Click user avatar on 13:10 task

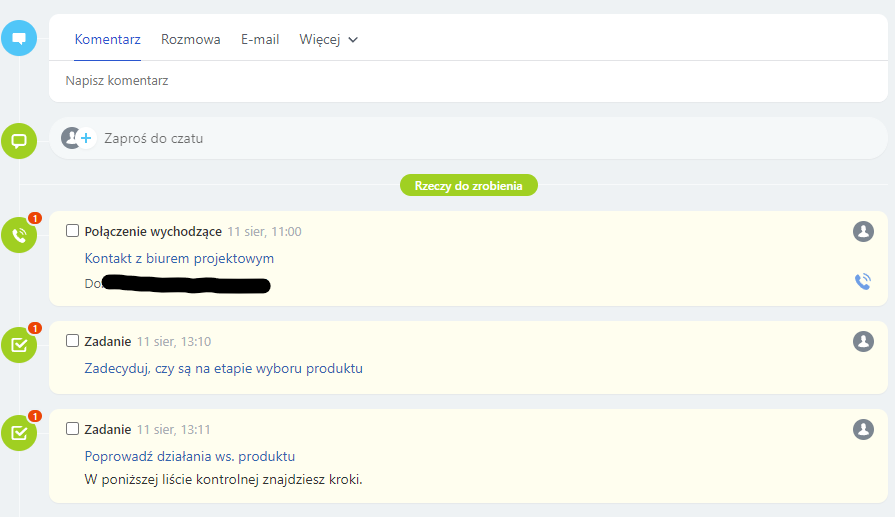[x=863, y=342]
